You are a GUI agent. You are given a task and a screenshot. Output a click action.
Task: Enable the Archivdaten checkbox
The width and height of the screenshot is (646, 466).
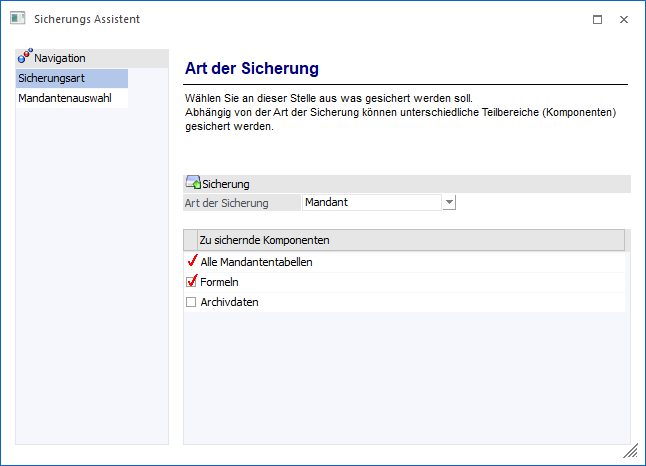(191, 302)
